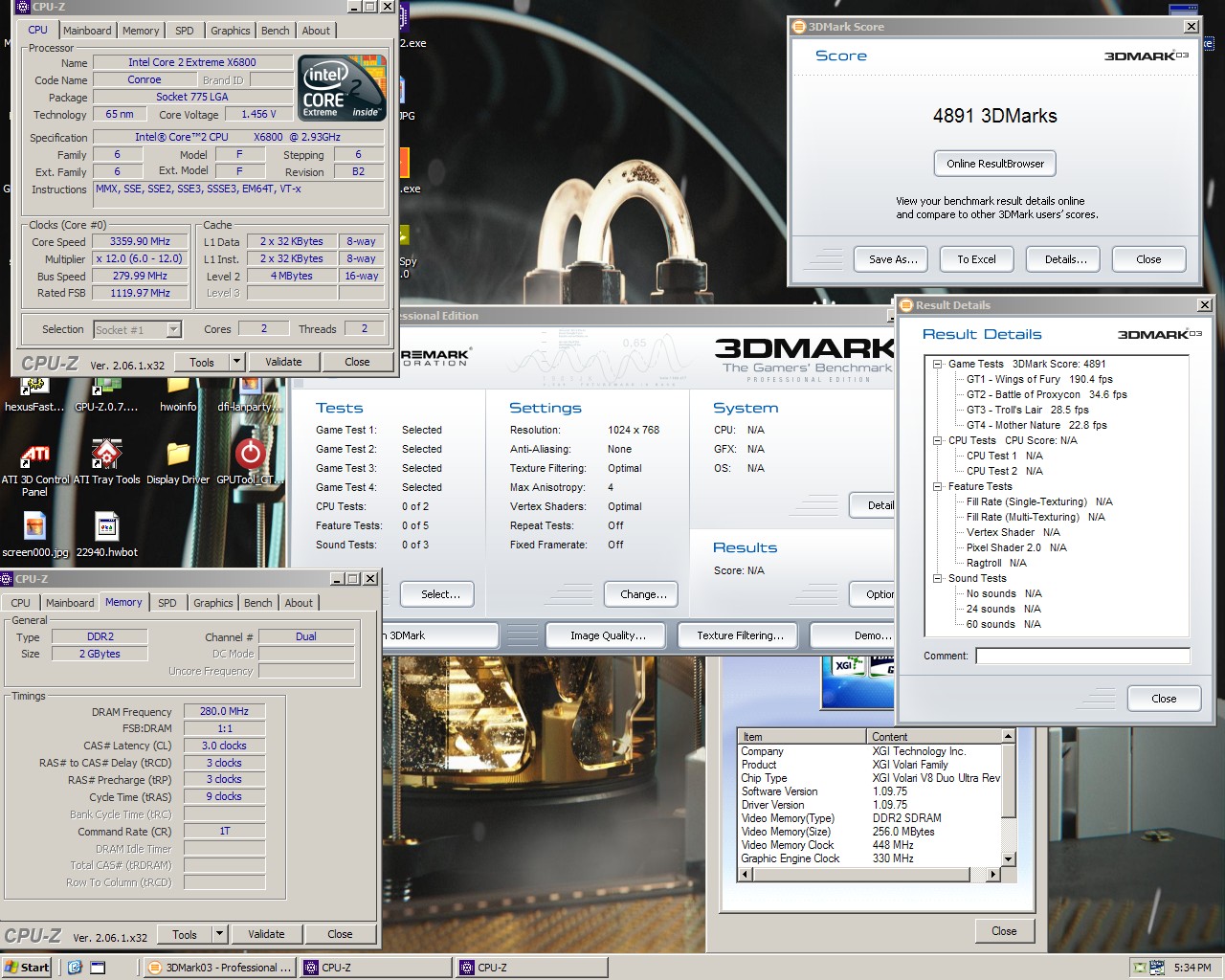The width and height of the screenshot is (1225, 980).
Task: Open the Display Driver folder
Action: click(178, 463)
